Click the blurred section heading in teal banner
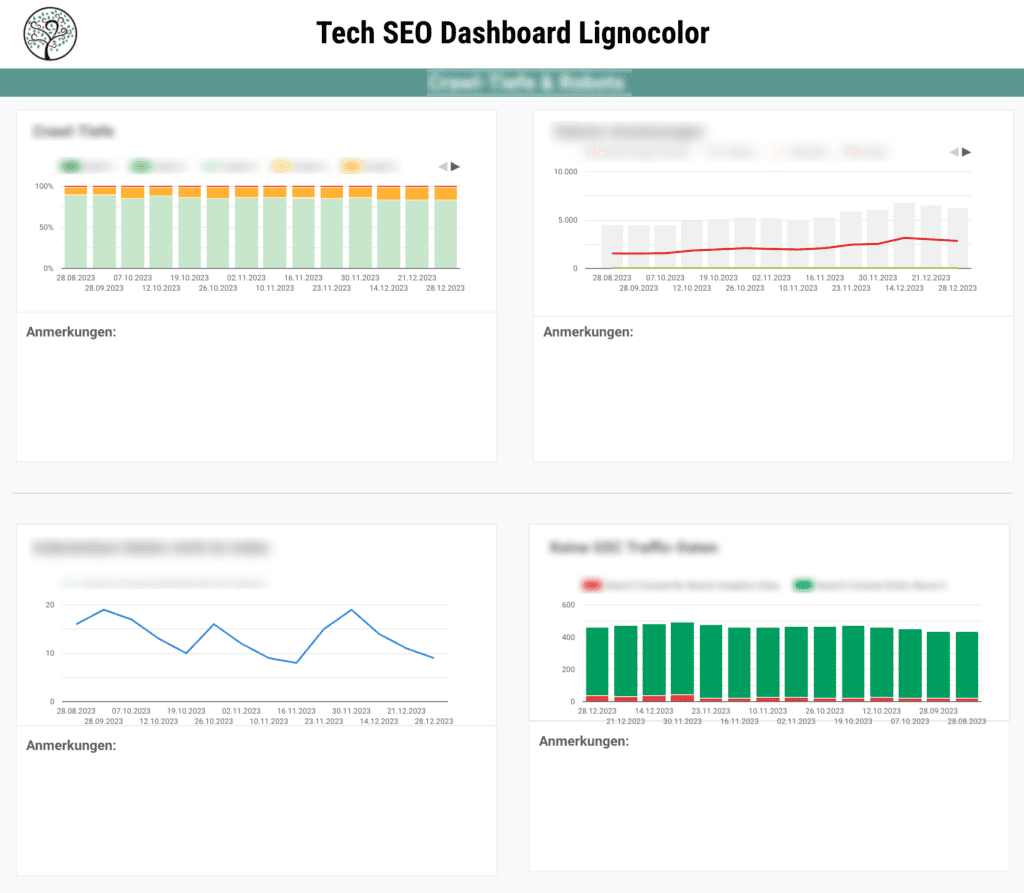The height and width of the screenshot is (893, 1024). click(529, 82)
